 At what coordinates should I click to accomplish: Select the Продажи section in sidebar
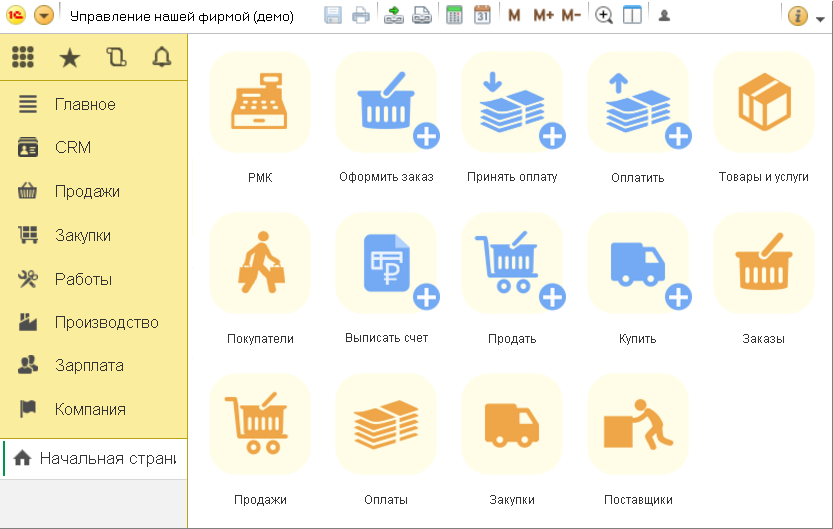tap(87, 191)
